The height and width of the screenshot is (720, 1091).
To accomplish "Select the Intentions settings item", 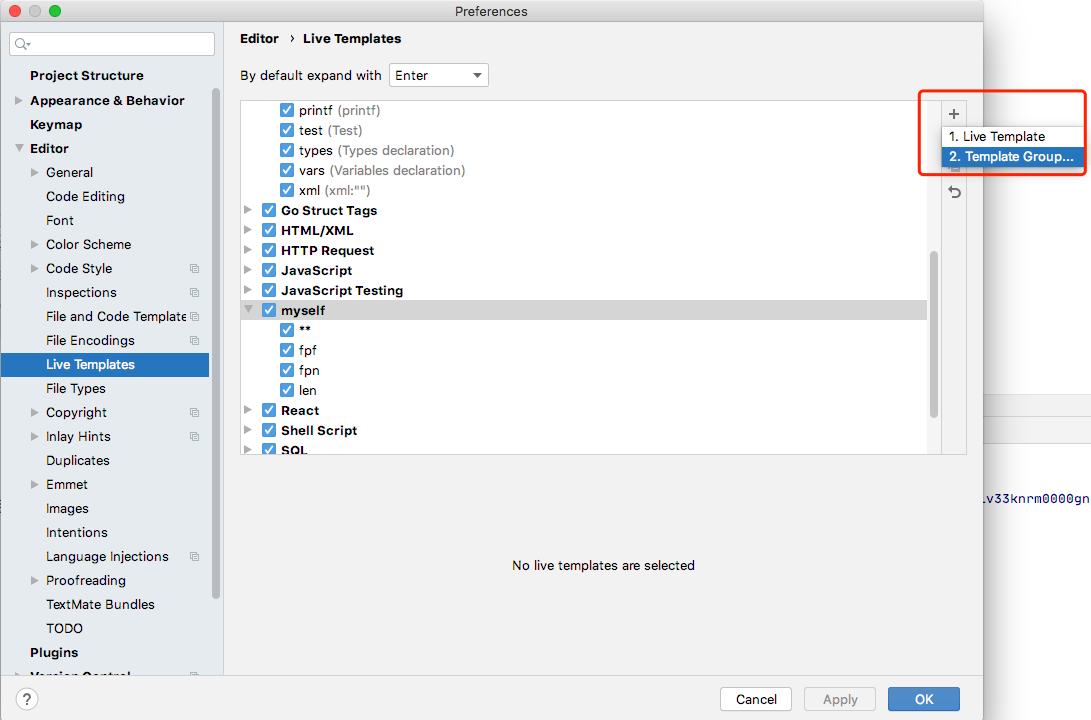I will point(77,533).
